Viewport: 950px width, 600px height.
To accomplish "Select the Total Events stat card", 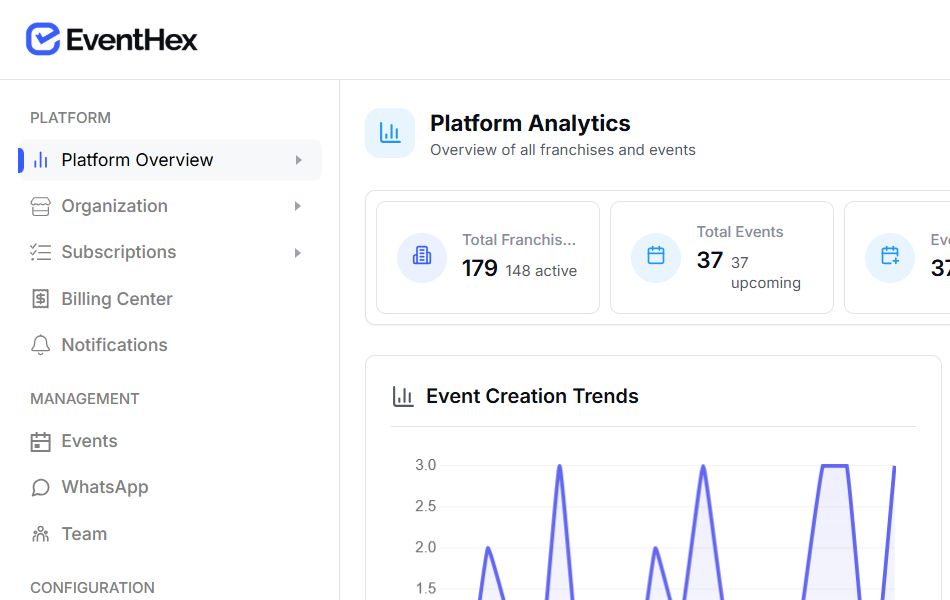I will point(722,258).
